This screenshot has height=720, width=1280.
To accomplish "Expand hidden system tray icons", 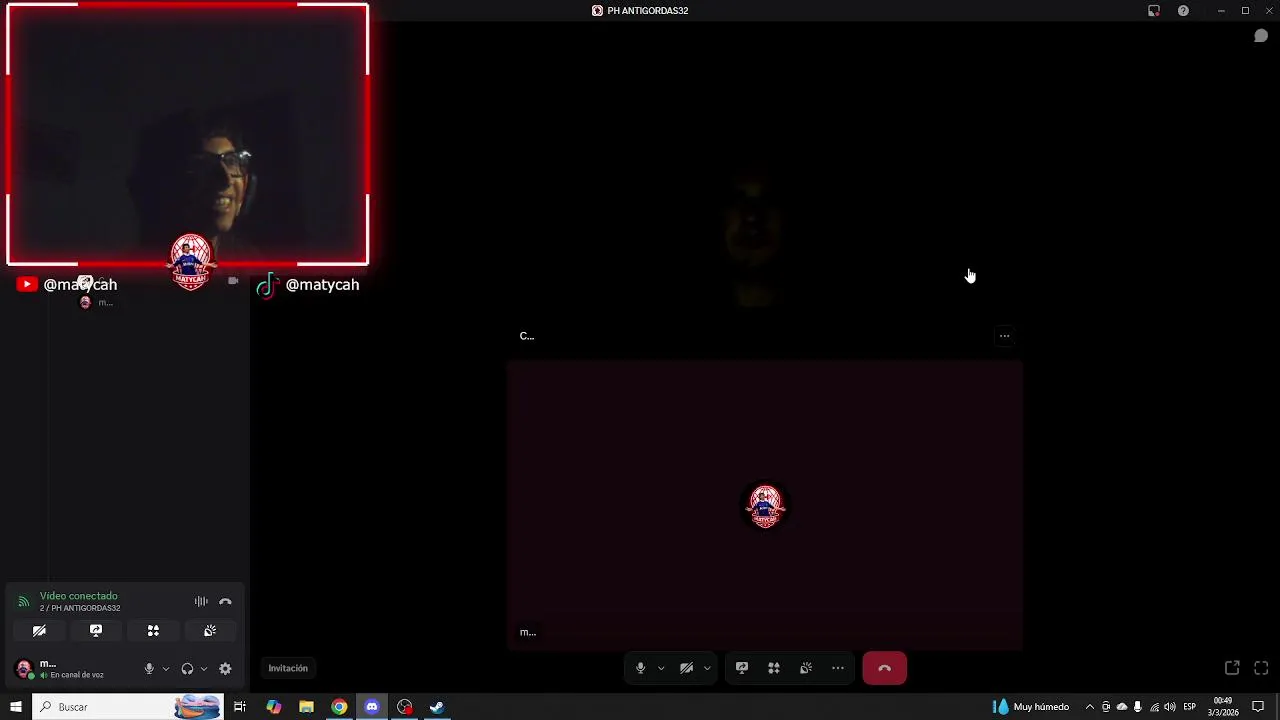I will 1089,707.
